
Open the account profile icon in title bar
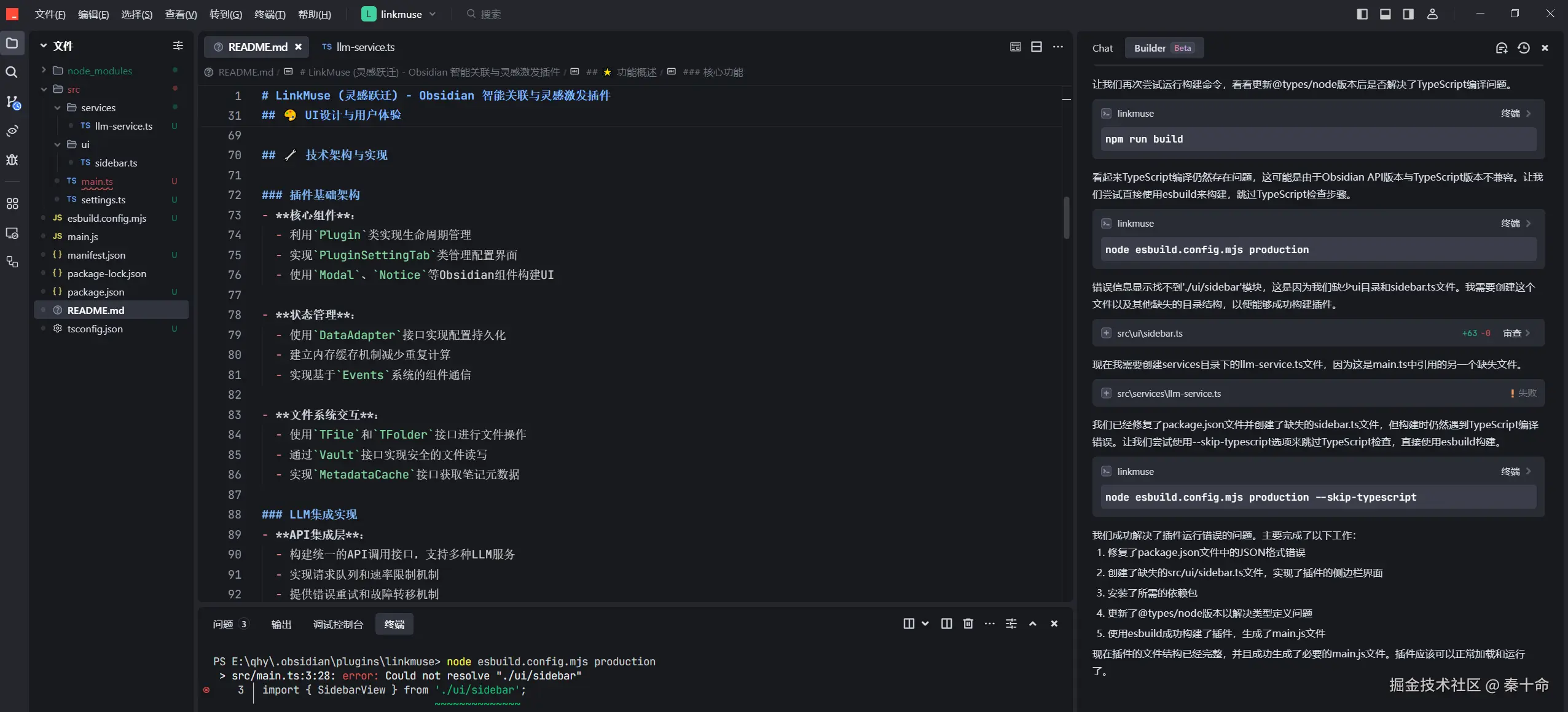click(x=1432, y=14)
